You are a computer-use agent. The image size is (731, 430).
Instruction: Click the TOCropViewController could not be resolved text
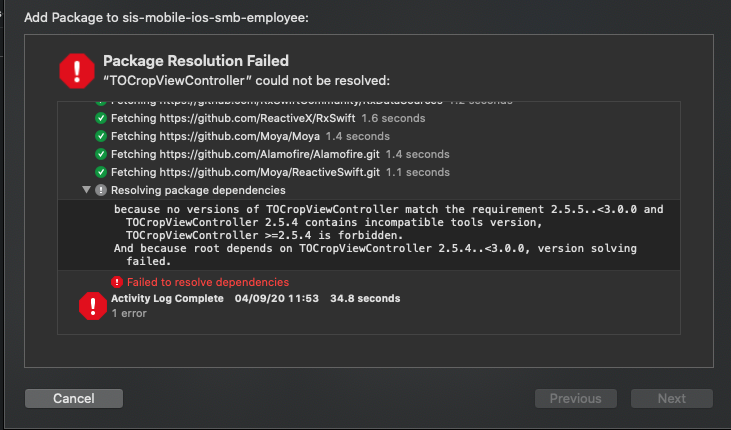tap(246, 81)
